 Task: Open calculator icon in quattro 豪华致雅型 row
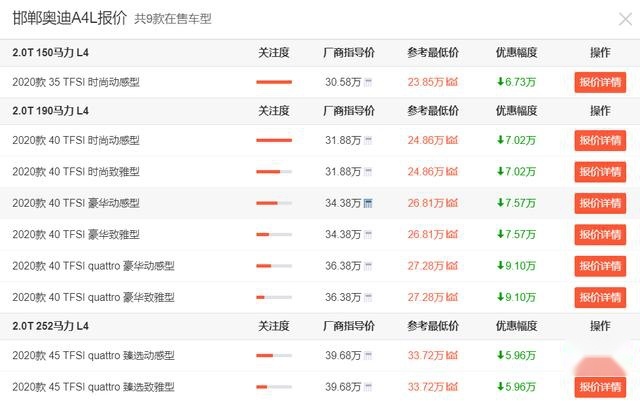click(368, 297)
